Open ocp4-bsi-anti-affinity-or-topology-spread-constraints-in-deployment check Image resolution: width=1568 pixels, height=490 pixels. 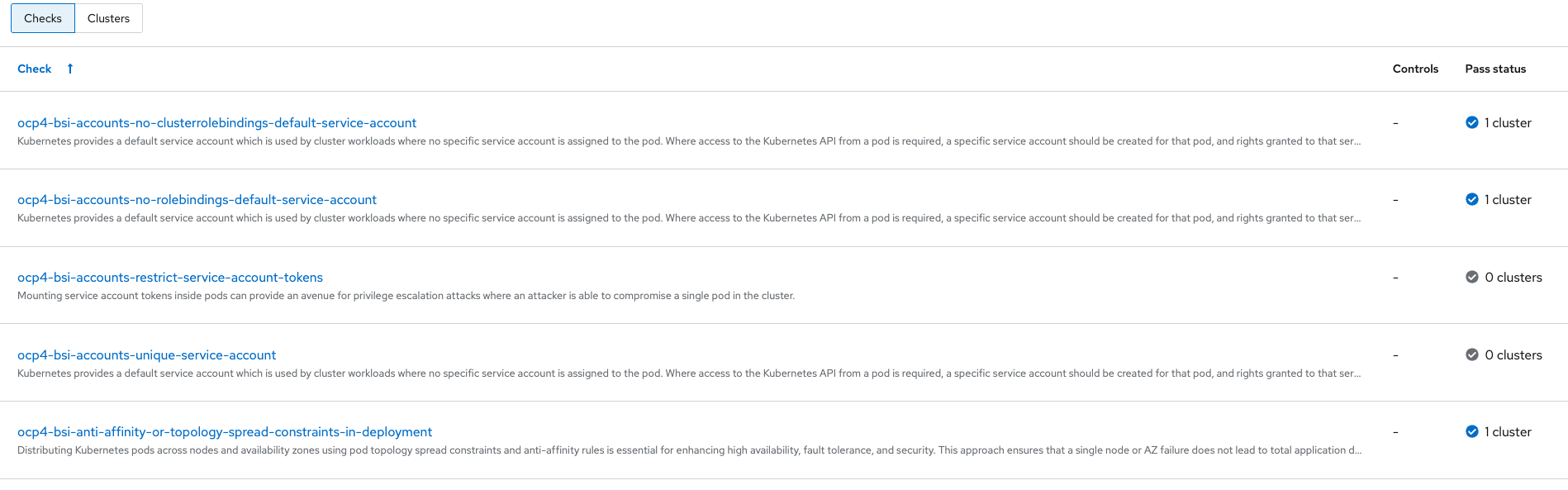coord(225,432)
